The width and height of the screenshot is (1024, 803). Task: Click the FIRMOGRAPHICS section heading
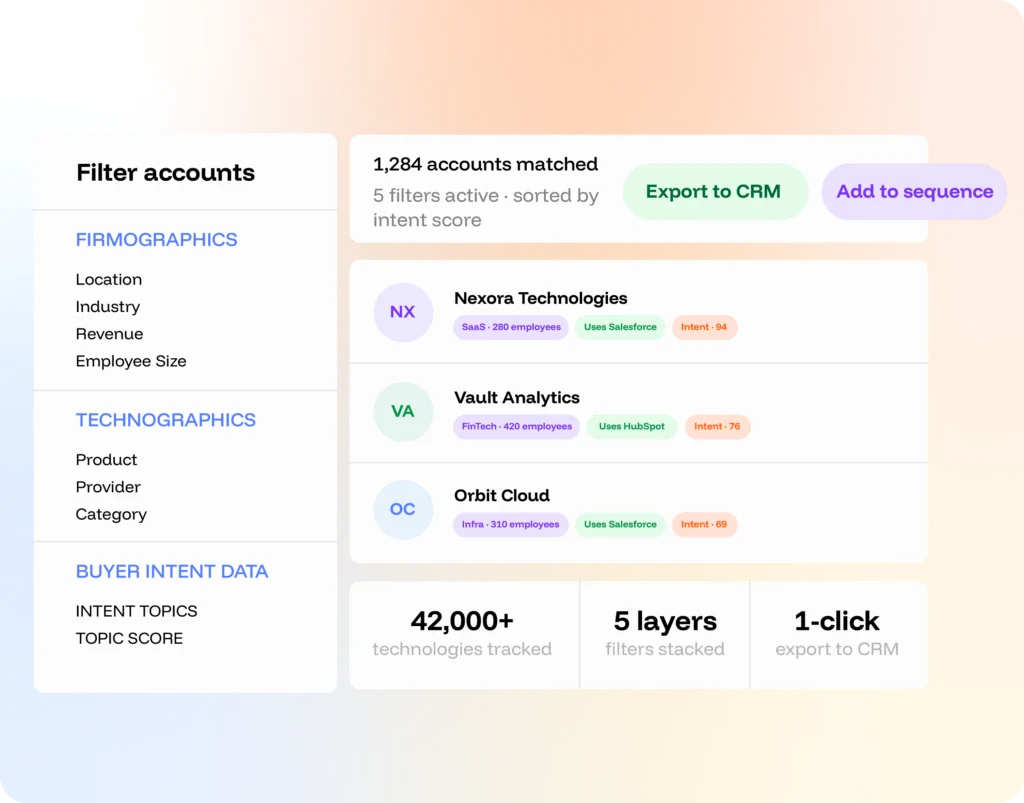157,240
